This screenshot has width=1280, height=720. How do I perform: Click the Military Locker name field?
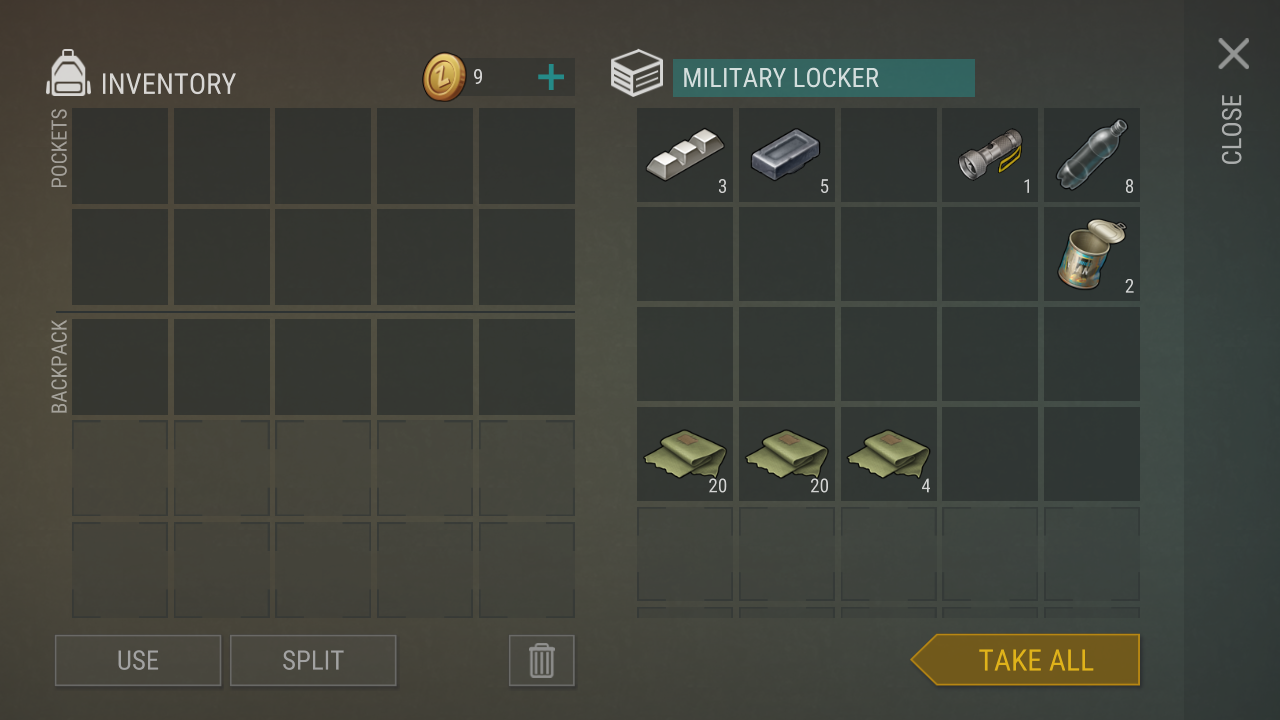823,78
